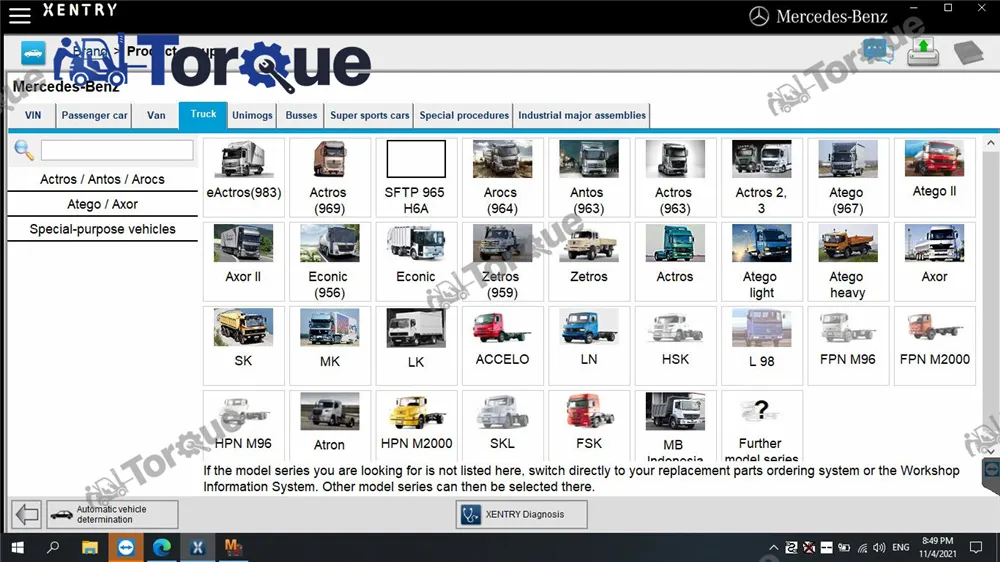This screenshot has height=562, width=1000.
Task: Open TeamViewer icon in the taskbar
Action: 126,547
